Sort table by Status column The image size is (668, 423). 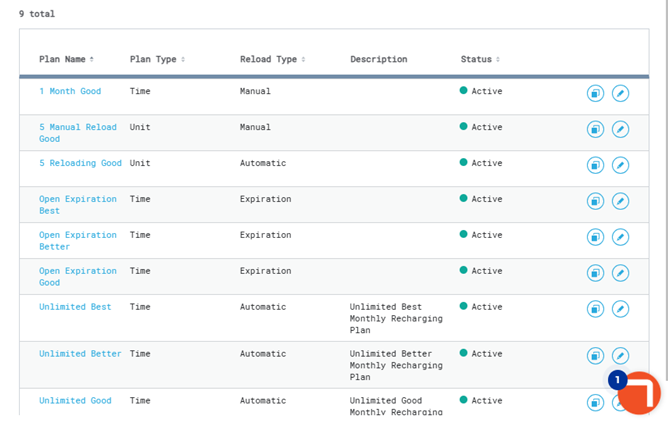click(x=480, y=59)
